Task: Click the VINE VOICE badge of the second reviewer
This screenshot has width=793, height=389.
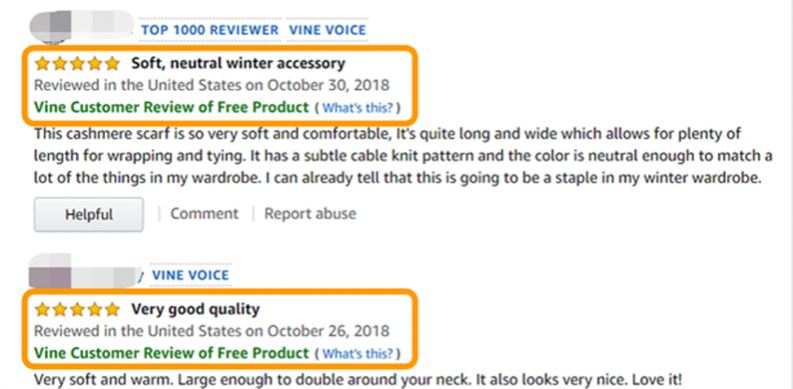Action: point(191,275)
